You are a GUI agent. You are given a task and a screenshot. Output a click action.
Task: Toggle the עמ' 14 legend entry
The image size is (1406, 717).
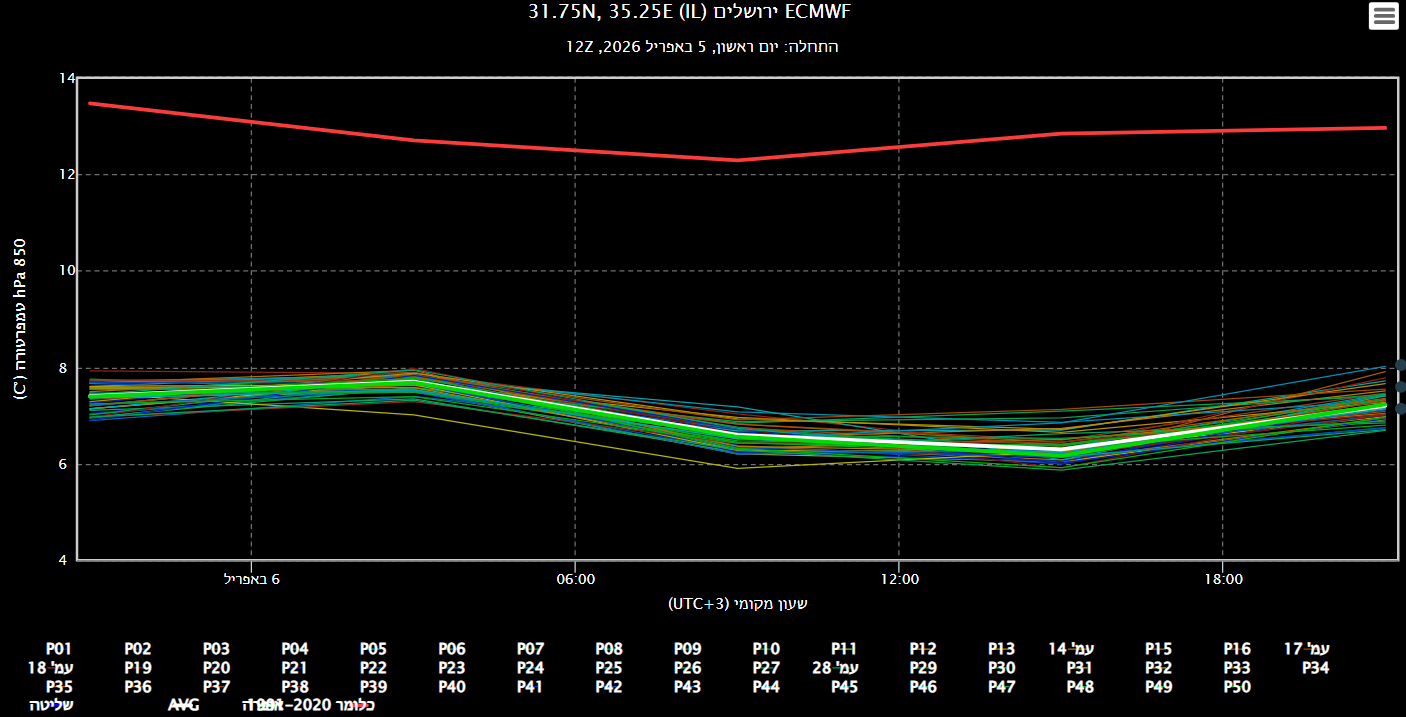(1071, 649)
